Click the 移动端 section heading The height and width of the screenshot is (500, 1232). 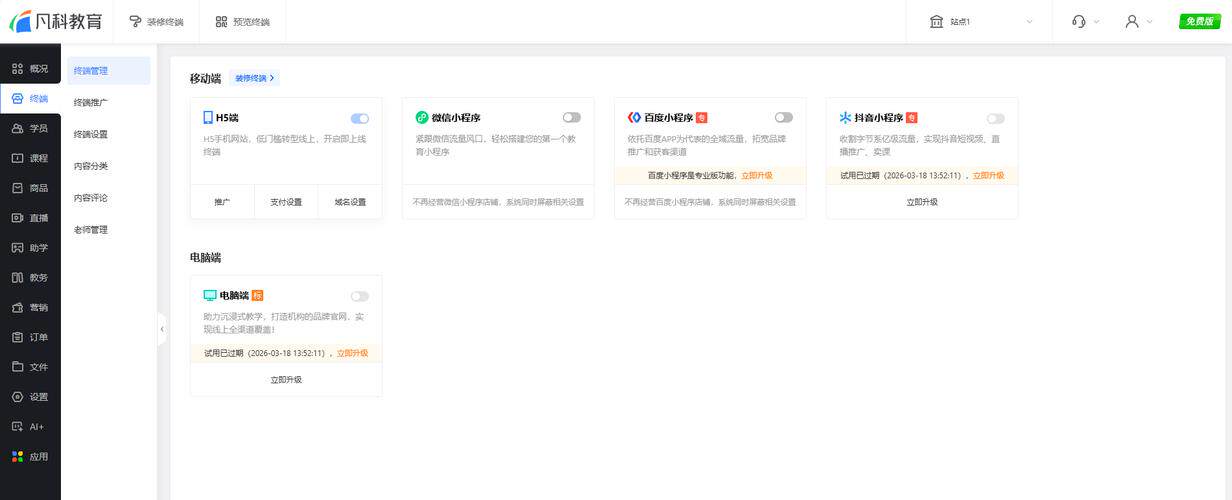[205, 78]
